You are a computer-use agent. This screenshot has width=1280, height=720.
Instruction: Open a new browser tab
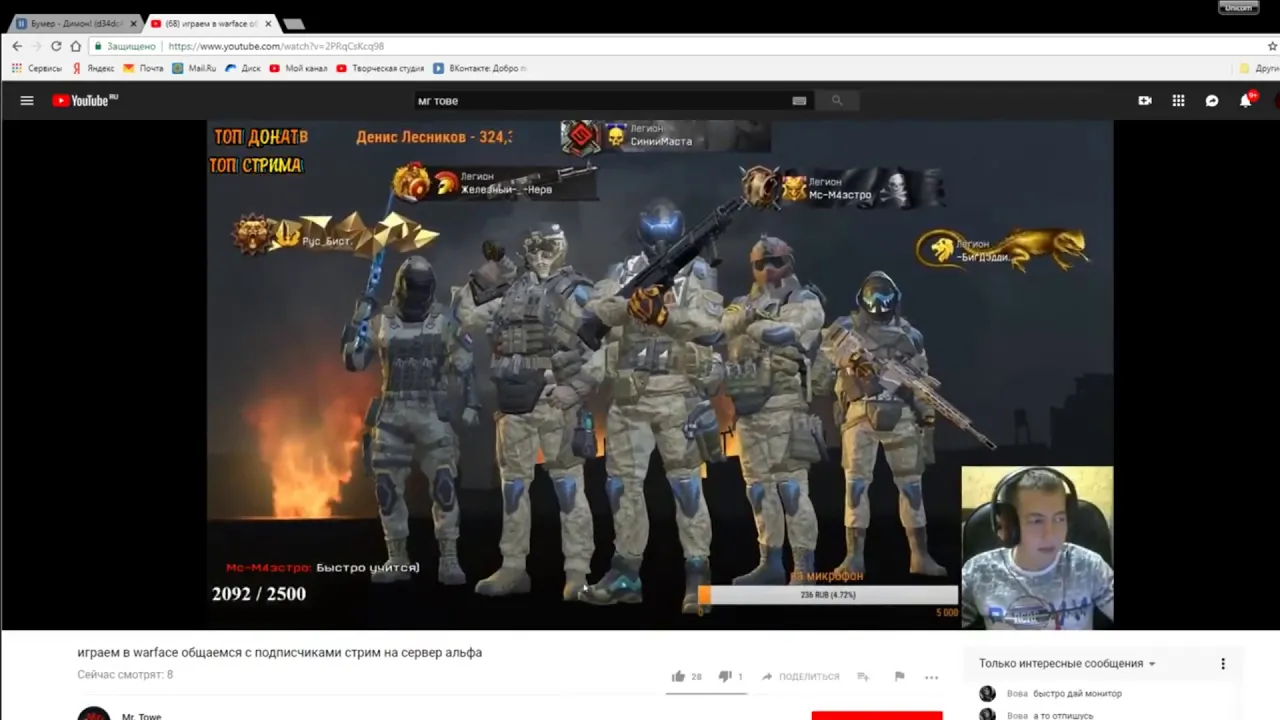tap(294, 23)
